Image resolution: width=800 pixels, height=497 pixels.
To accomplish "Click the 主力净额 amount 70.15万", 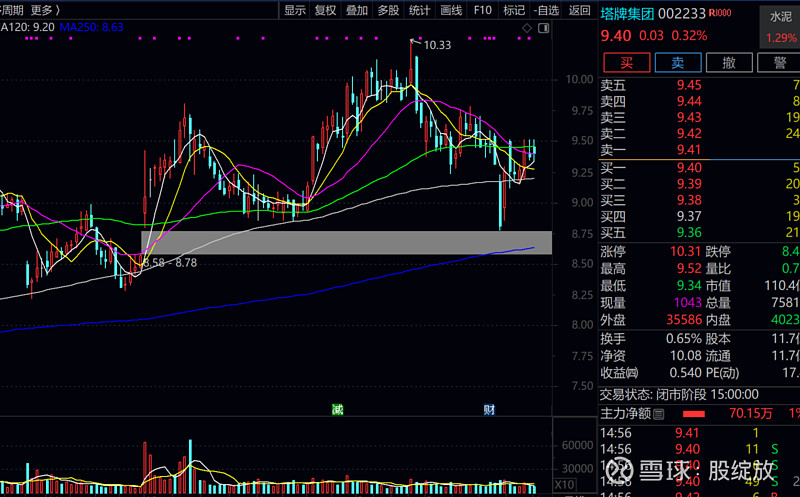I will (x=750, y=413).
